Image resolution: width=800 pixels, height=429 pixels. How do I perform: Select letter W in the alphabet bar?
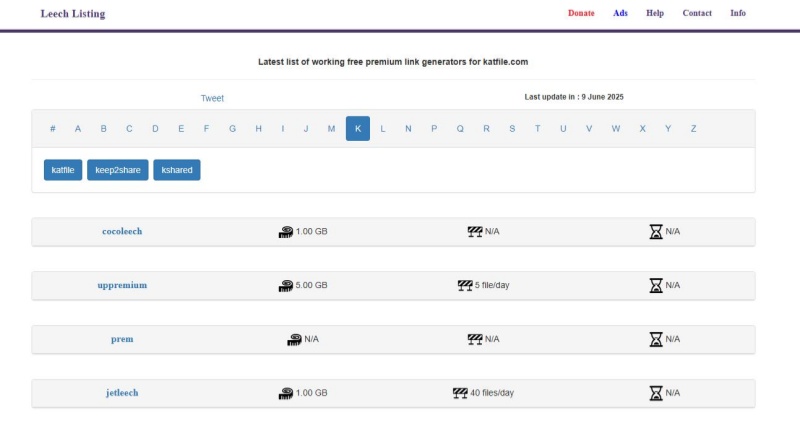click(x=616, y=129)
